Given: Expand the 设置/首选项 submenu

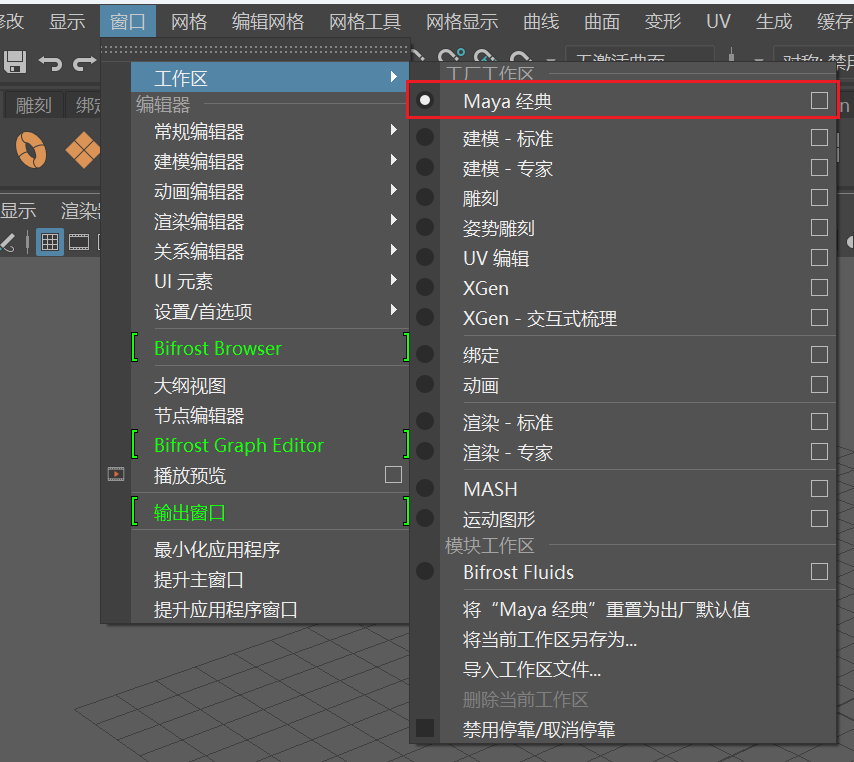Looking at the screenshot, I should 270,311.
